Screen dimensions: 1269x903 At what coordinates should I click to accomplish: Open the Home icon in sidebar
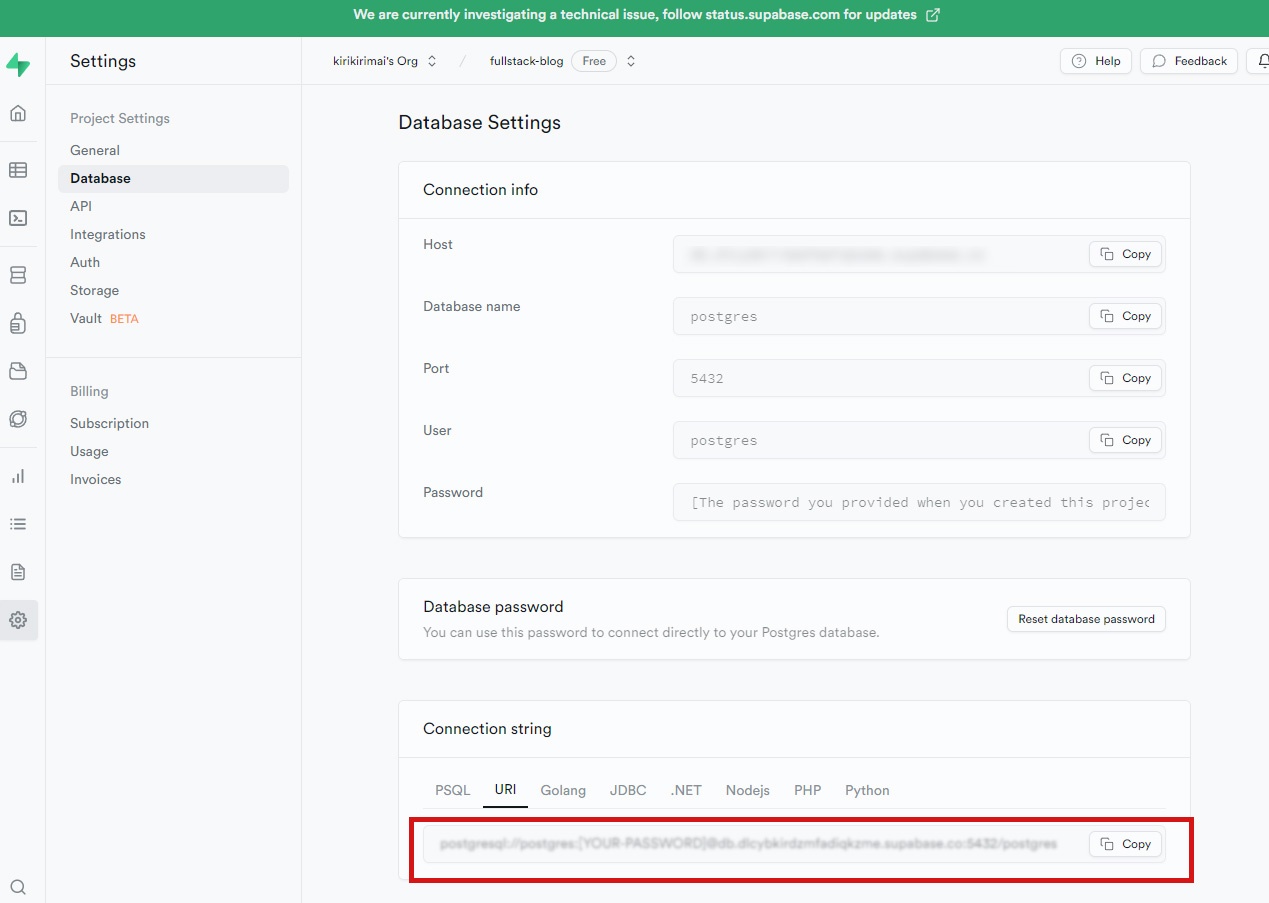[18, 113]
